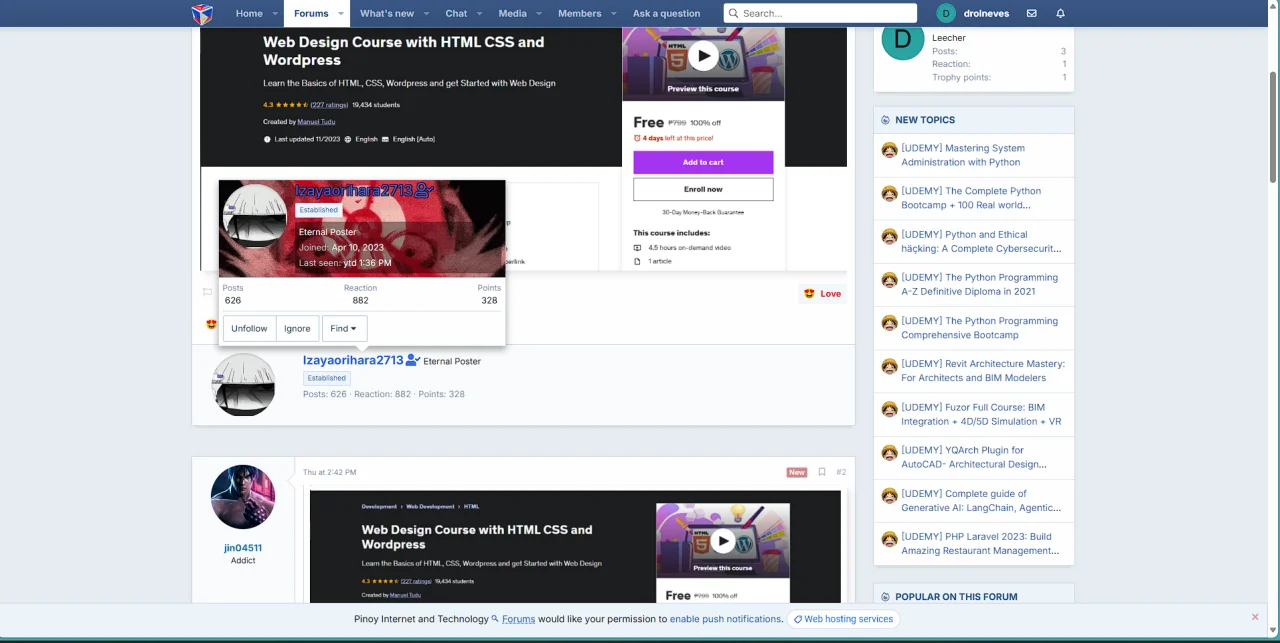Screen dimensions: 1280x643
Task: Click the purple Add to cart button
Action: [x=703, y=162]
